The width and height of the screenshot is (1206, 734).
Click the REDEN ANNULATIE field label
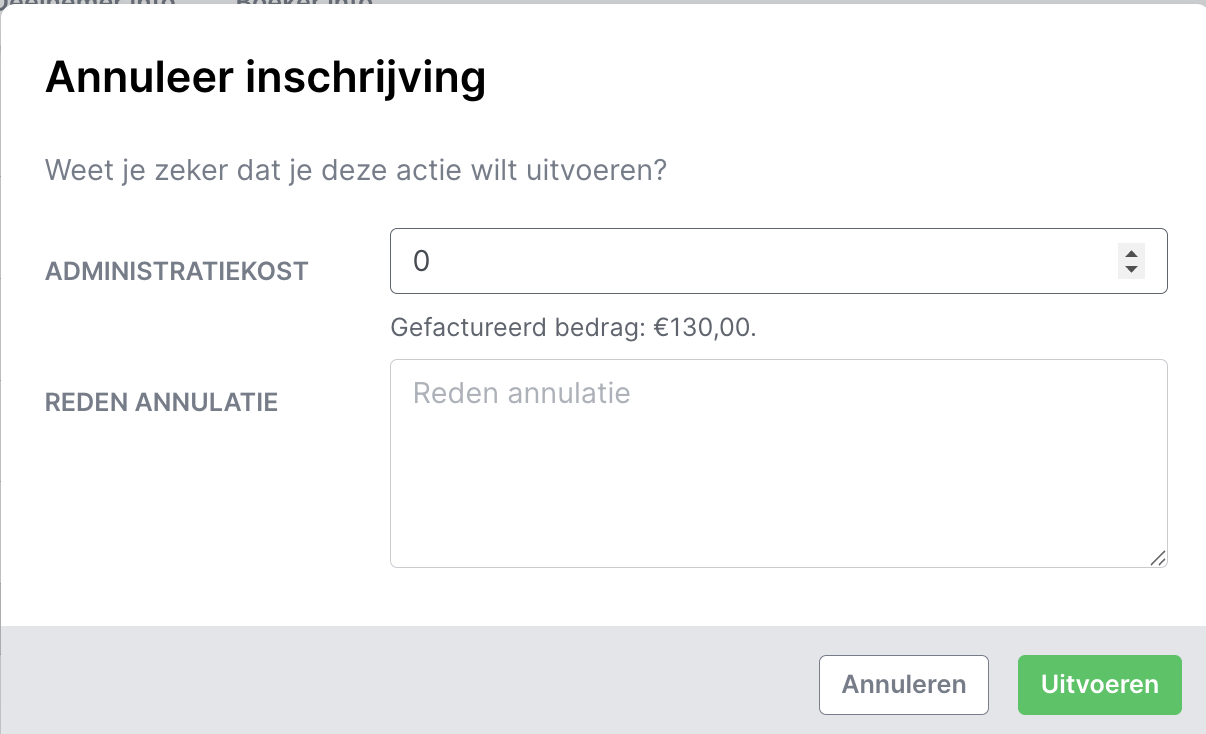161,402
